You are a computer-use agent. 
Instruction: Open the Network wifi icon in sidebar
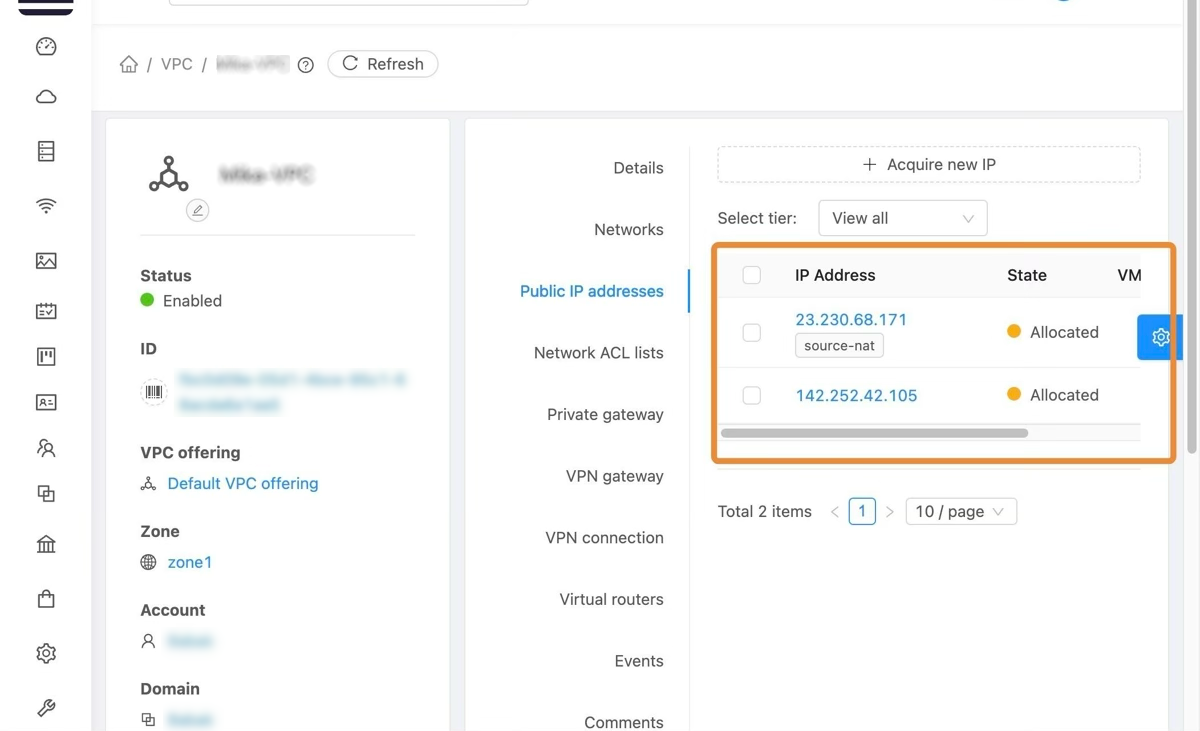(x=46, y=206)
